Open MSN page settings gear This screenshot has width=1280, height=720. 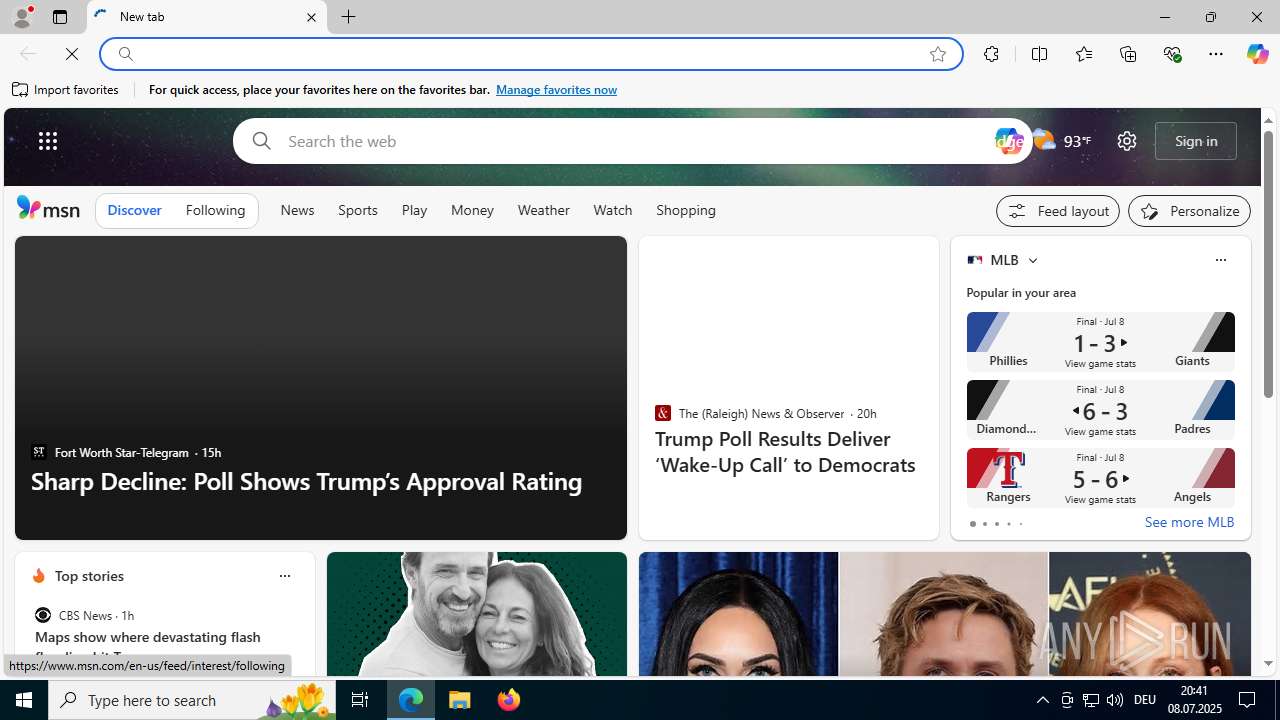(x=1127, y=141)
